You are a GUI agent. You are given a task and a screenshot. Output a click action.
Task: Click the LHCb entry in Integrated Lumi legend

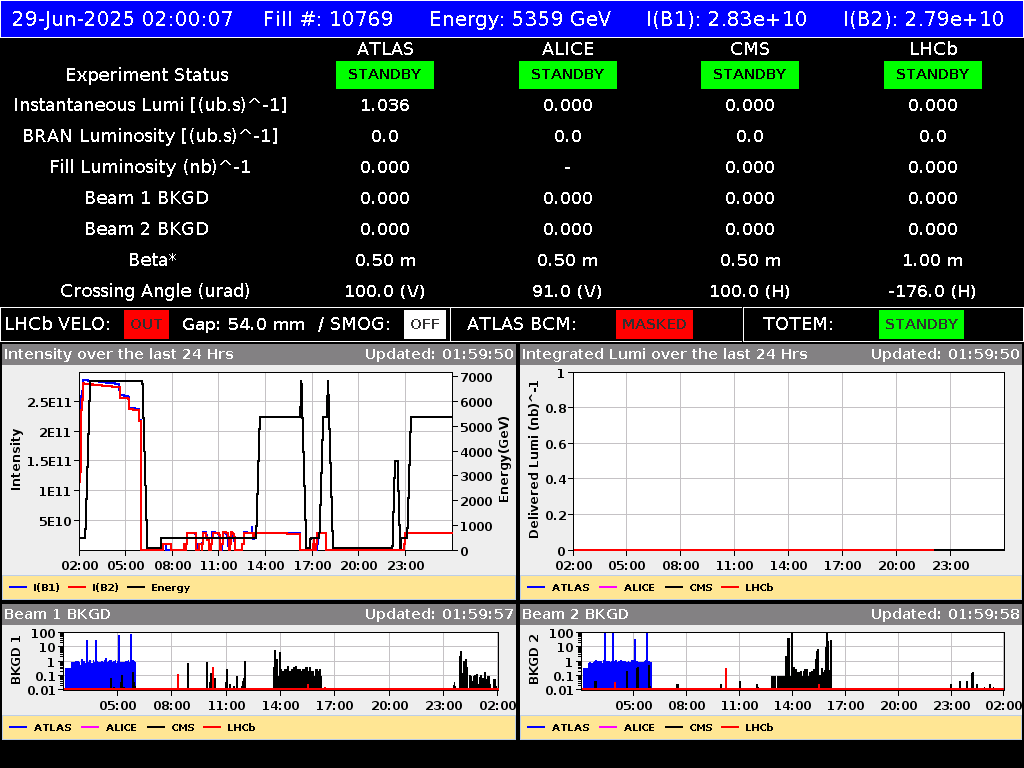point(746,587)
